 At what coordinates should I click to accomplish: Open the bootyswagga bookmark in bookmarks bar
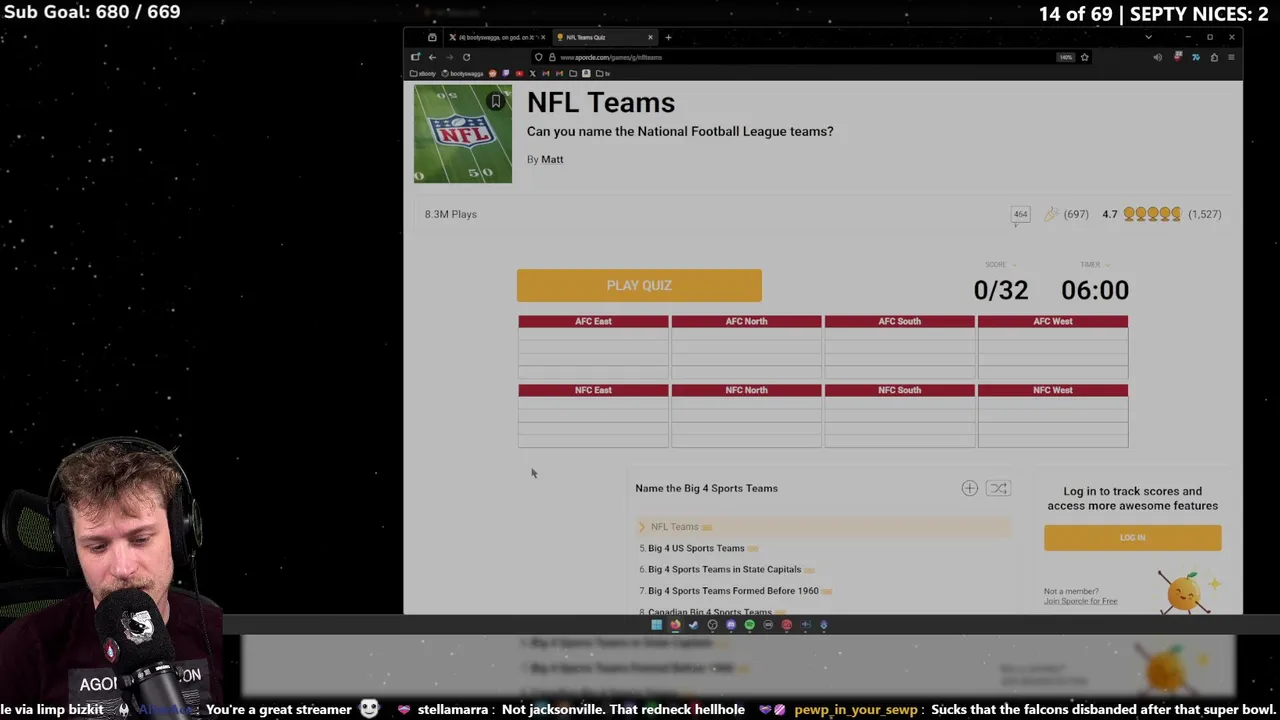462,73
